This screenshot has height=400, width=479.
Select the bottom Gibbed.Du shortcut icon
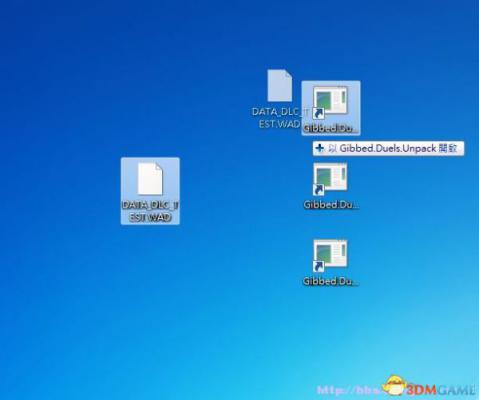tap(330, 256)
